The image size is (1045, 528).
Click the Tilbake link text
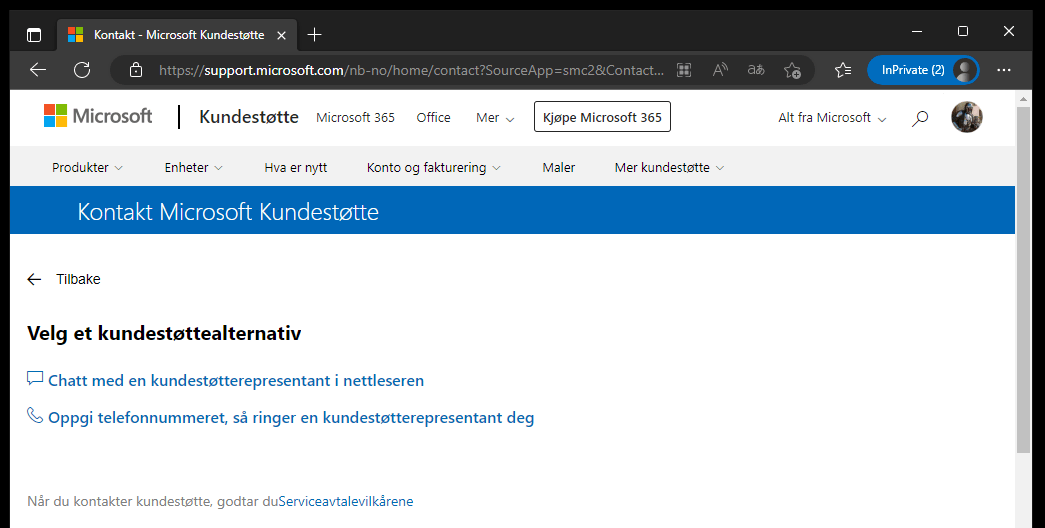(78, 279)
